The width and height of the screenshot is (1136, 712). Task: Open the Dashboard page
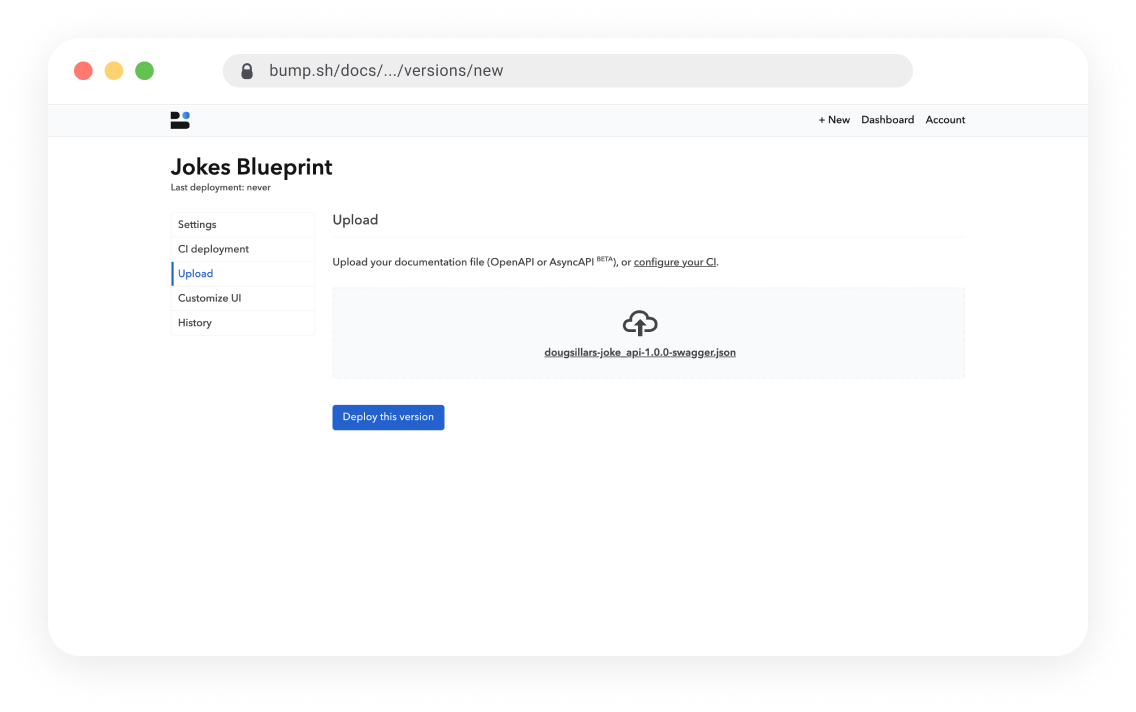[x=887, y=119]
